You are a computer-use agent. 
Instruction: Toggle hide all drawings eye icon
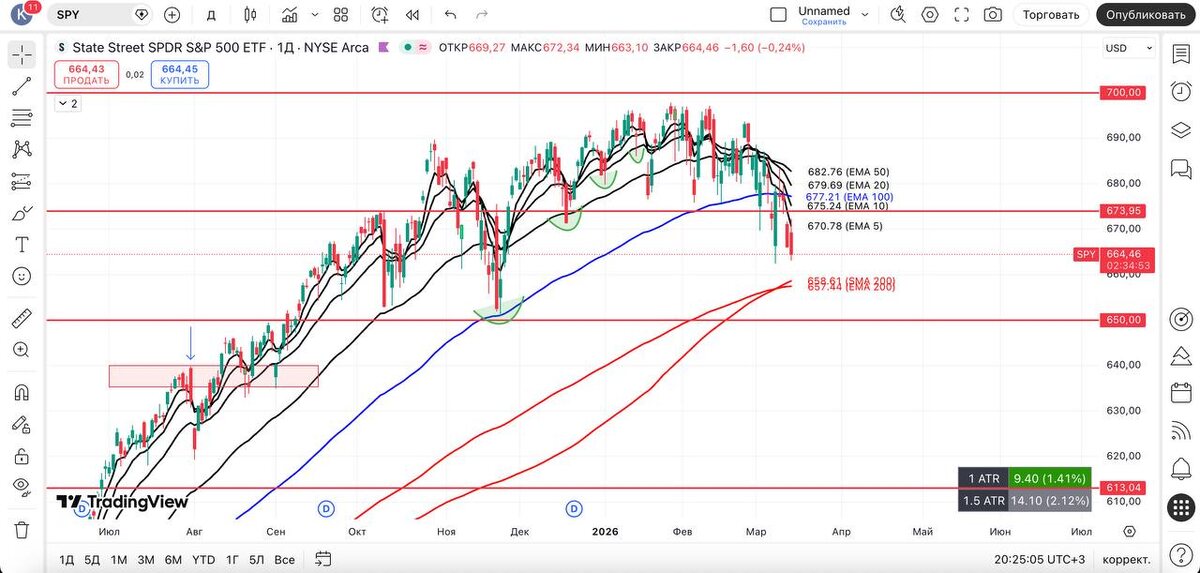pyautogui.click(x=21, y=486)
